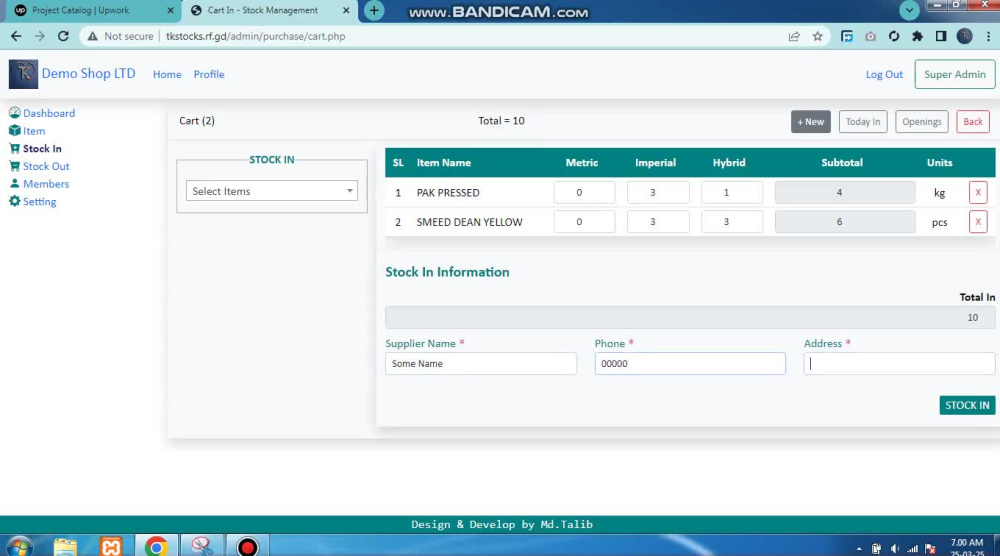Image resolution: width=1000 pixels, height=556 pixels.
Task: Open Chrome's three-dot menu
Action: (x=988, y=36)
